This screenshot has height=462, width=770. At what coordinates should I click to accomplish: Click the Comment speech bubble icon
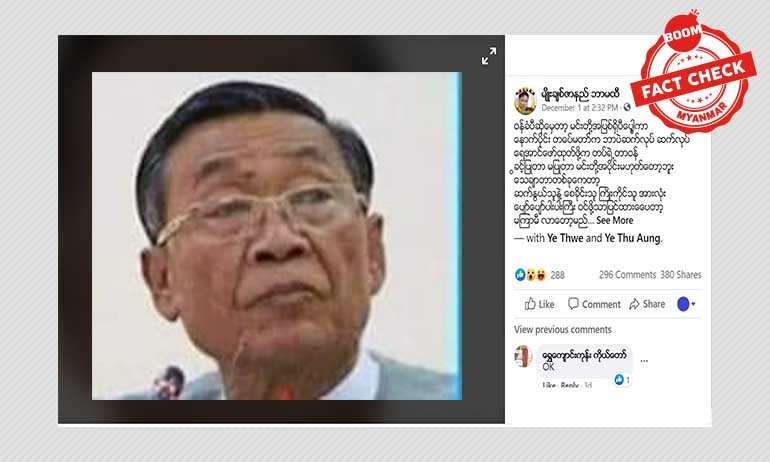point(573,303)
